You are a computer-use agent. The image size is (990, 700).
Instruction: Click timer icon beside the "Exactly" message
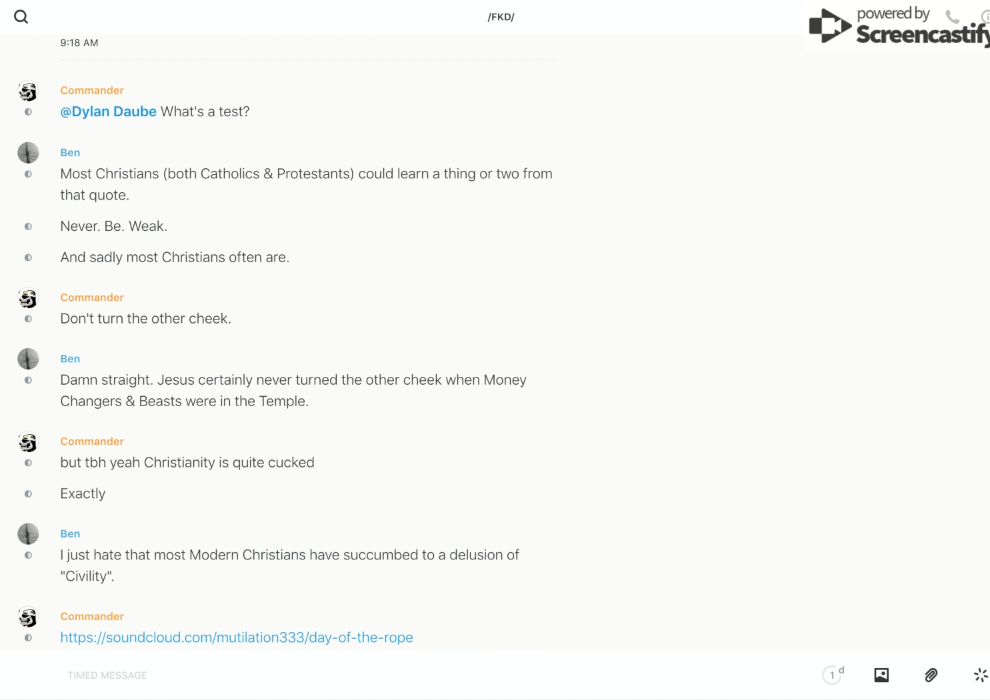pos(28,494)
